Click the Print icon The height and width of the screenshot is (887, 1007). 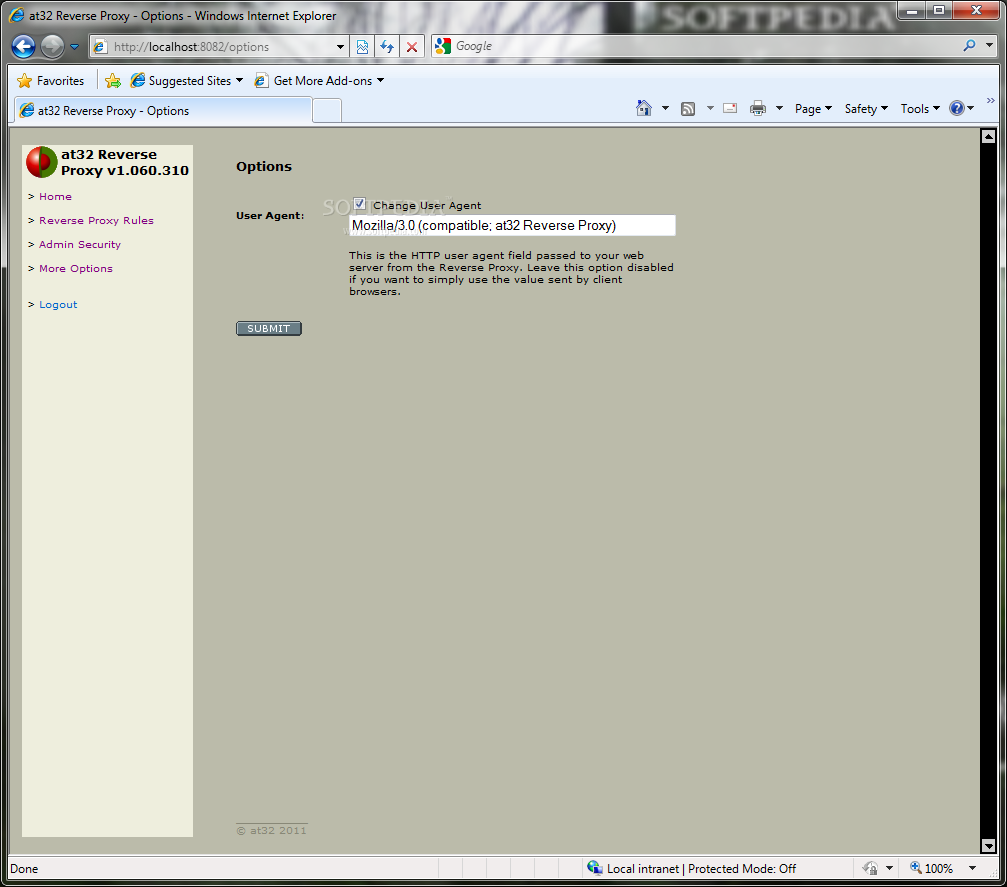(x=758, y=109)
